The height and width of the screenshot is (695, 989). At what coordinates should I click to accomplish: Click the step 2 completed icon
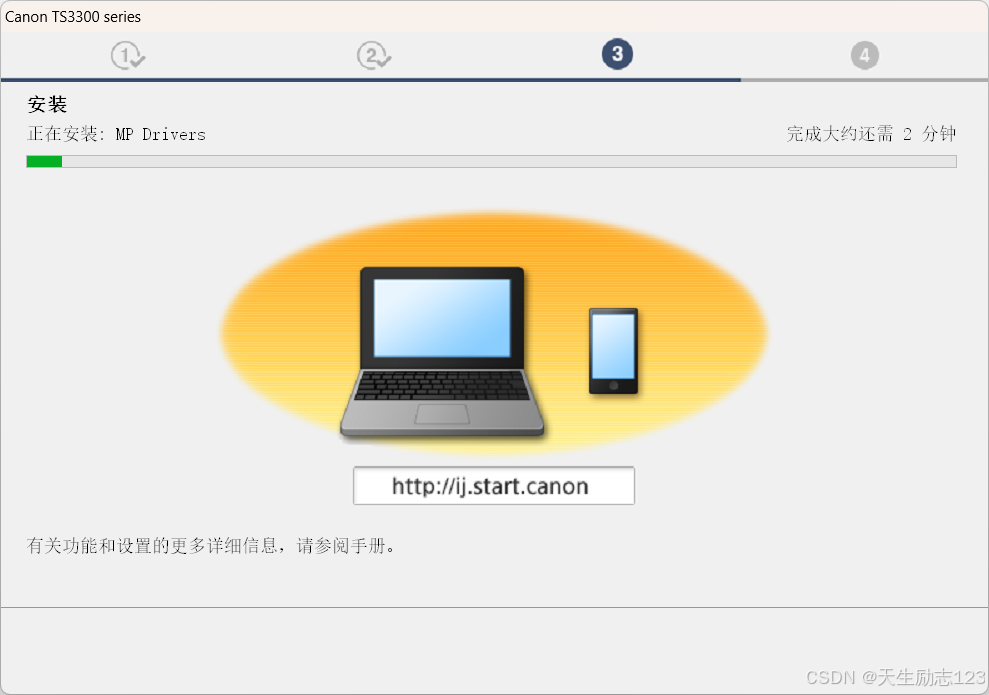pos(374,55)
